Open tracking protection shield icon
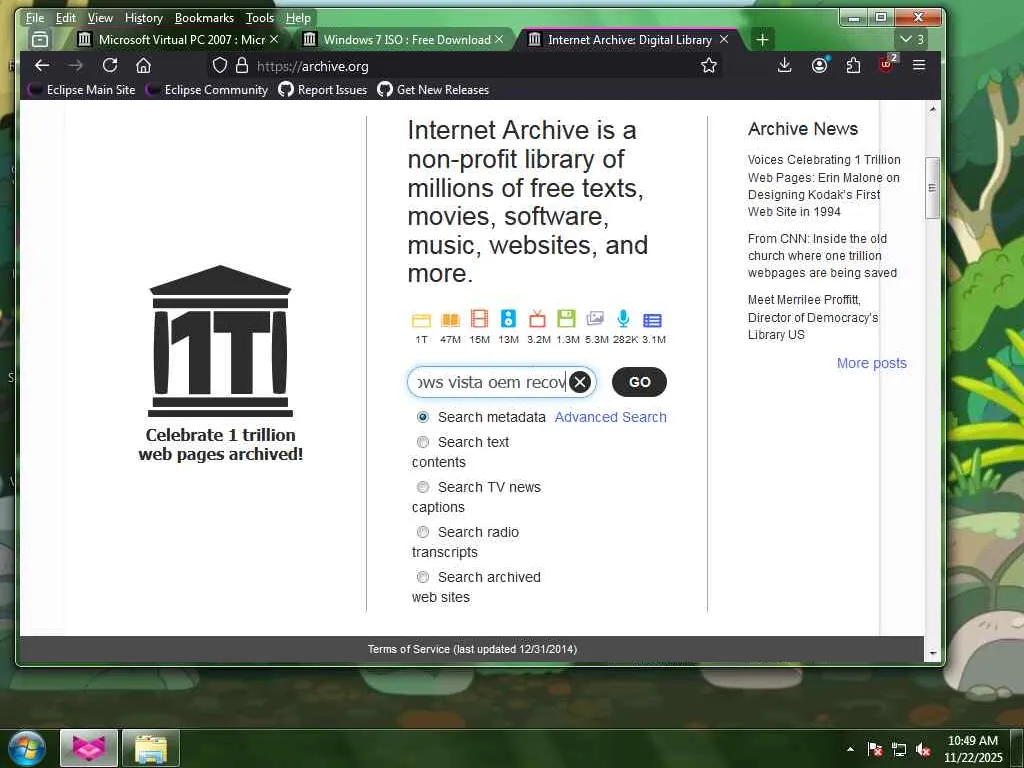1024x768 pixels. 220,65
